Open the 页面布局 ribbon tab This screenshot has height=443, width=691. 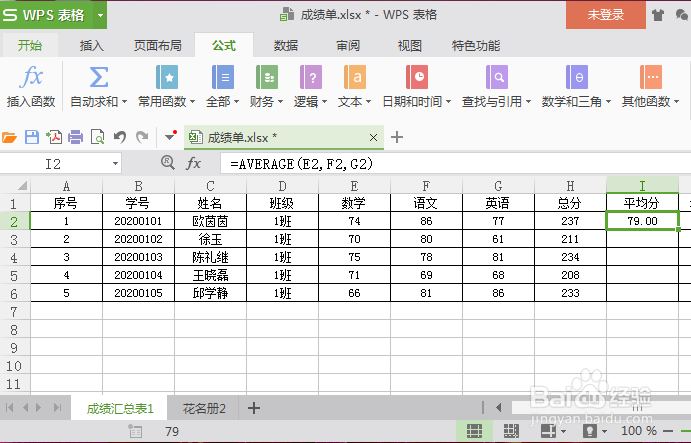(x=158, y=45)
